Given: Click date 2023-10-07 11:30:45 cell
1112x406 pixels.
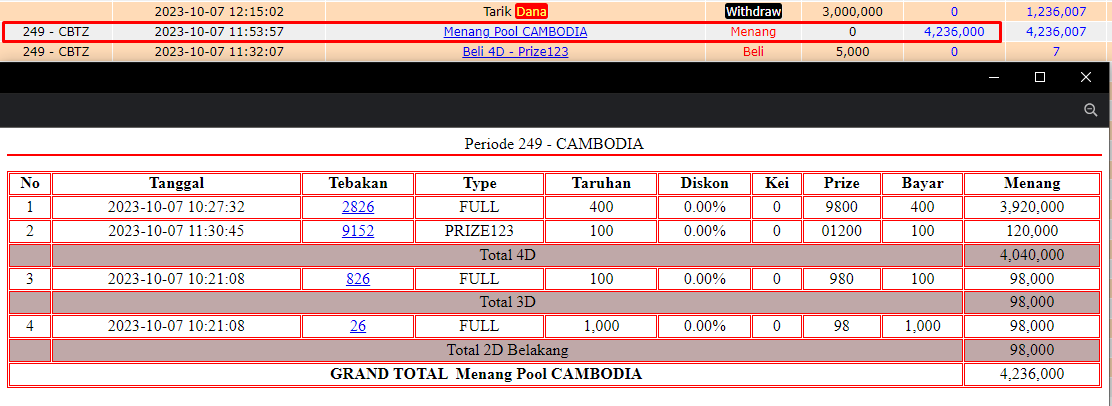Looking at the screenshot, I should 177,231.
